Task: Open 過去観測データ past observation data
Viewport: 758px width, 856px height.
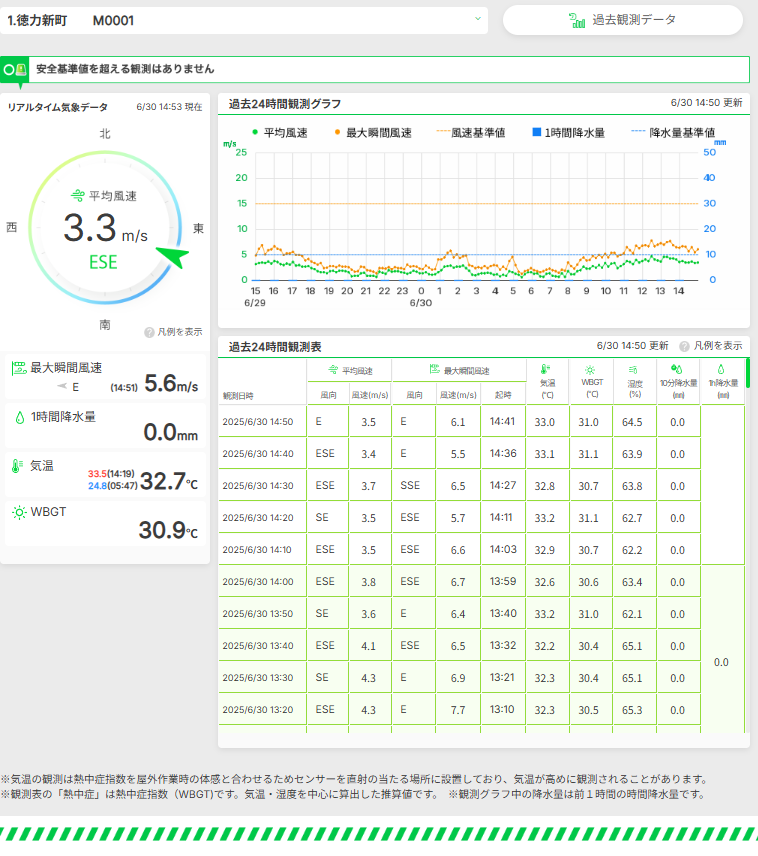Action: (623, 20)
